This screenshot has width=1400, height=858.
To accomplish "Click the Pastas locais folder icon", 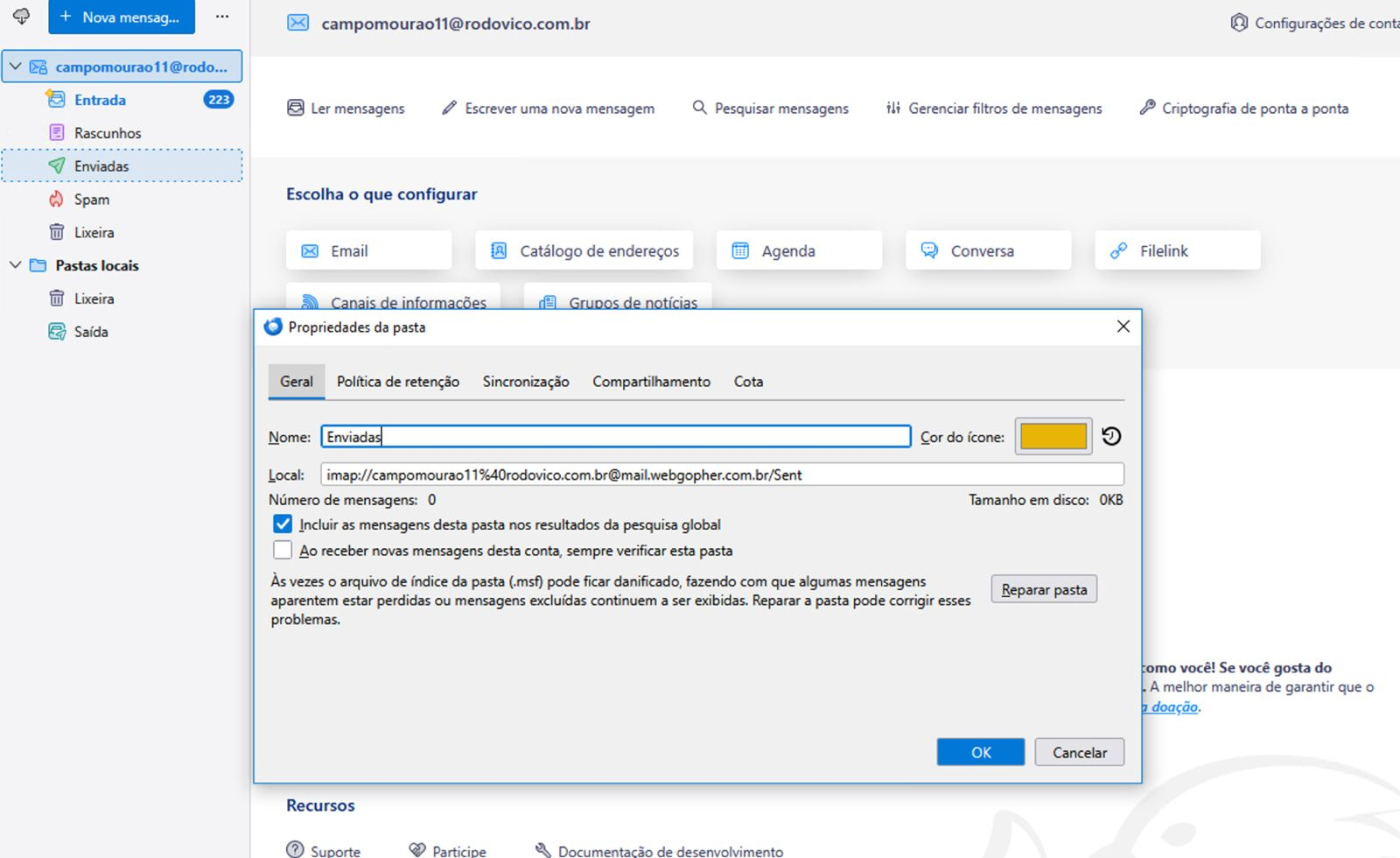I will coord(38,265).
